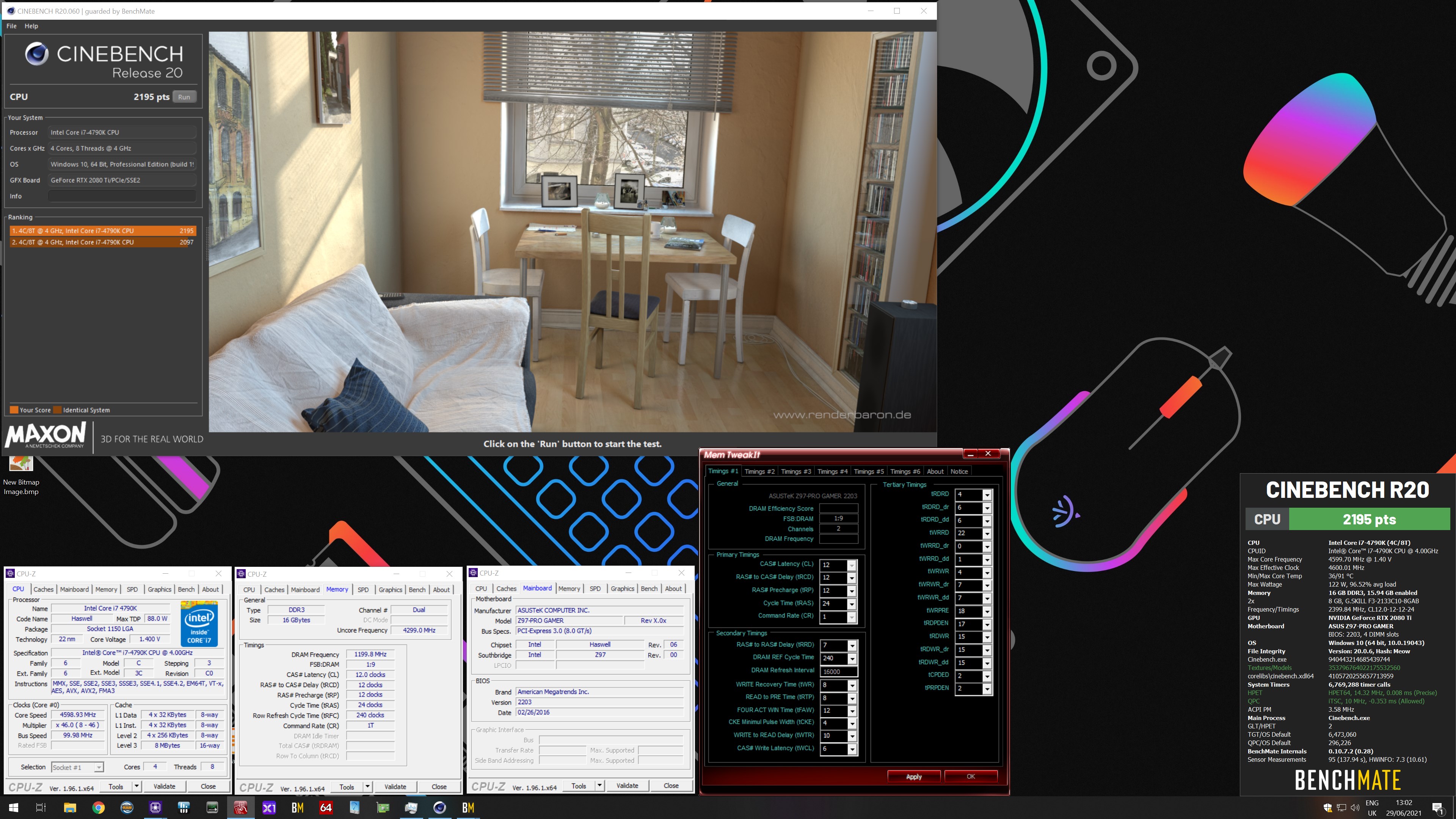Expand the tWRPRE timing dropdown
Screen dimensions: 1456x819
pos(987,612)
